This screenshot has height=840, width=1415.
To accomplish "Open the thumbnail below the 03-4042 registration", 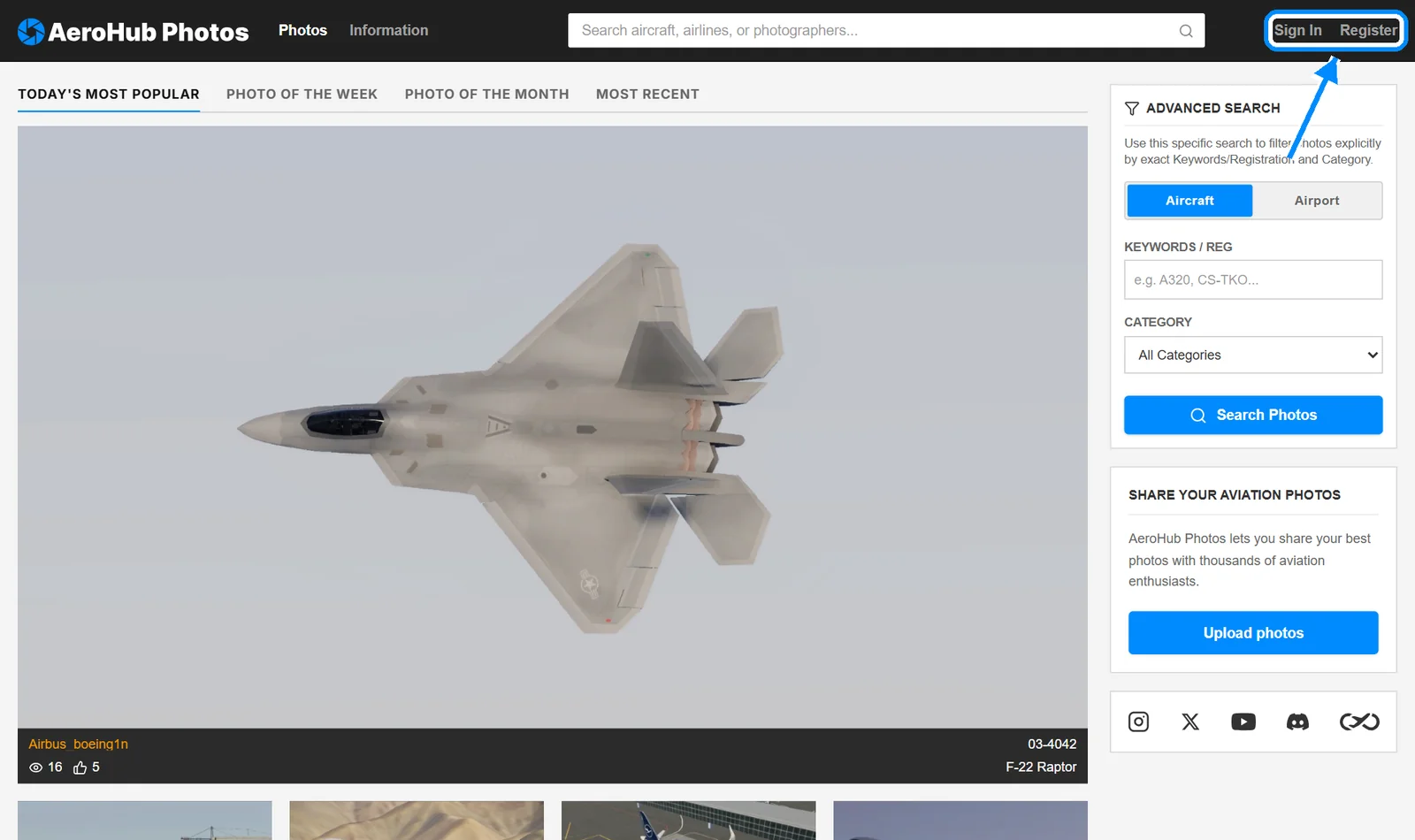I will 960,821.
